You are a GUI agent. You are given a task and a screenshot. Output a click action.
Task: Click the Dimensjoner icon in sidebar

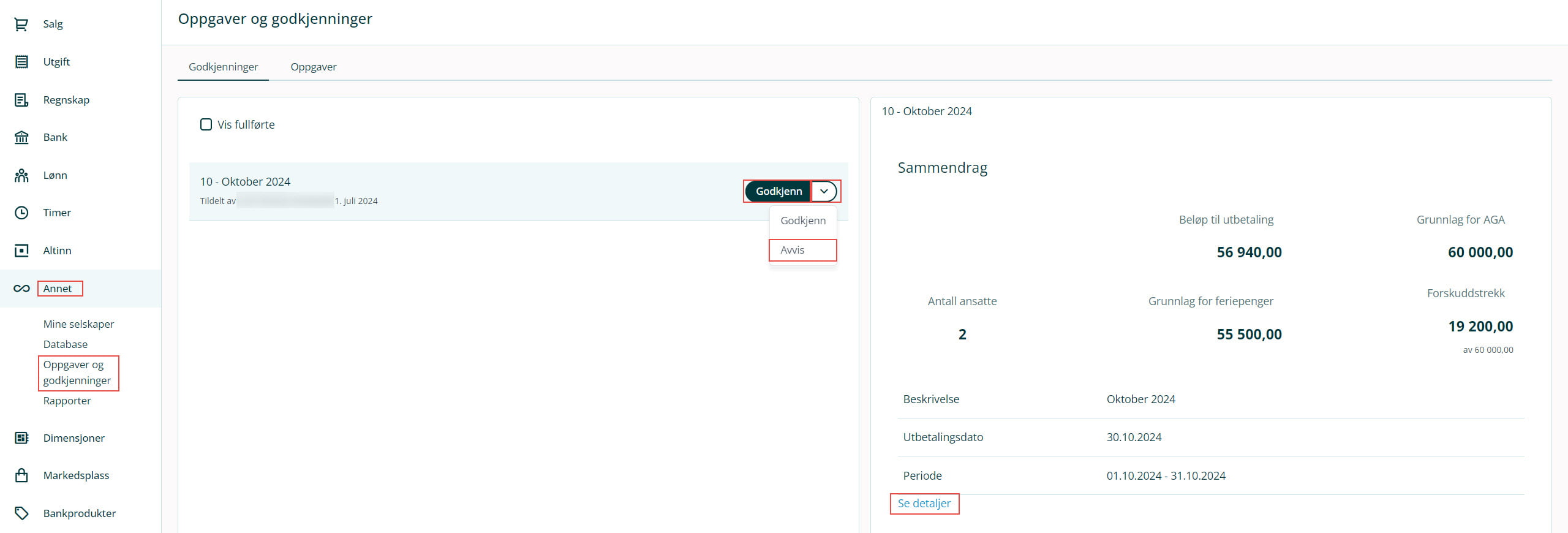[21, 438]
